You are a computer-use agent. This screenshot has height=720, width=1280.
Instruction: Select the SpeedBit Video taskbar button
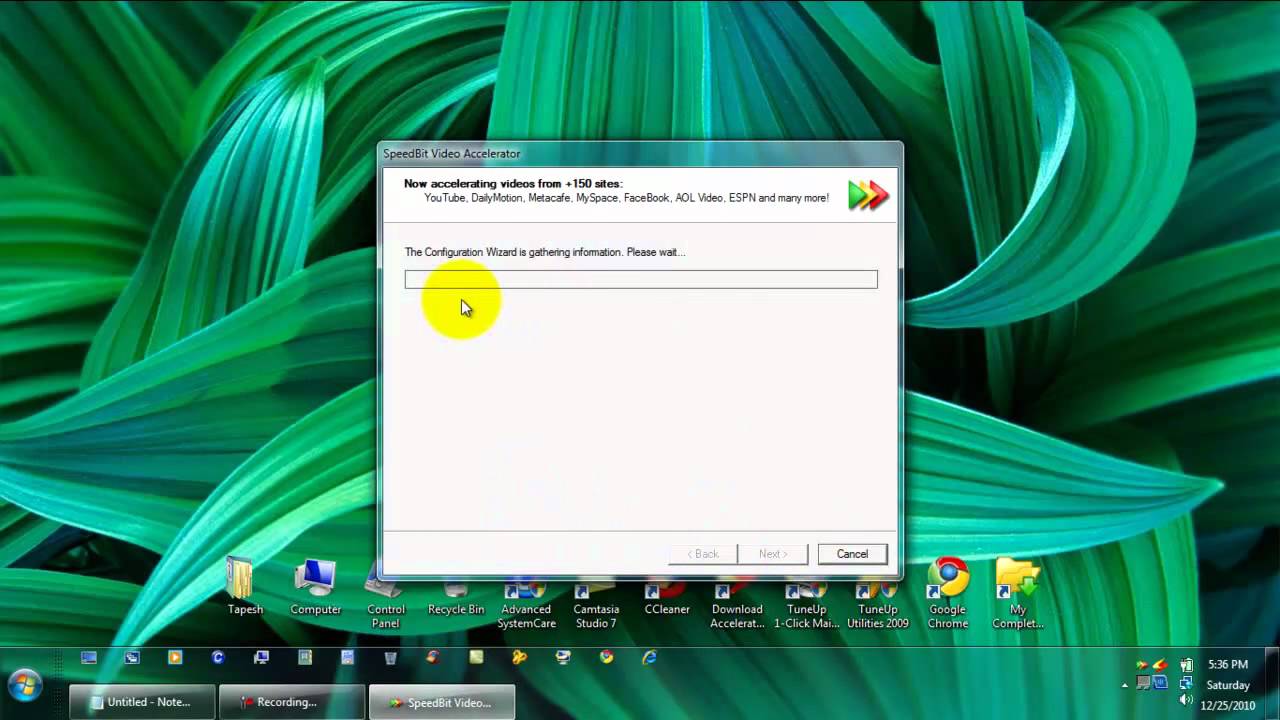point(442,702)
